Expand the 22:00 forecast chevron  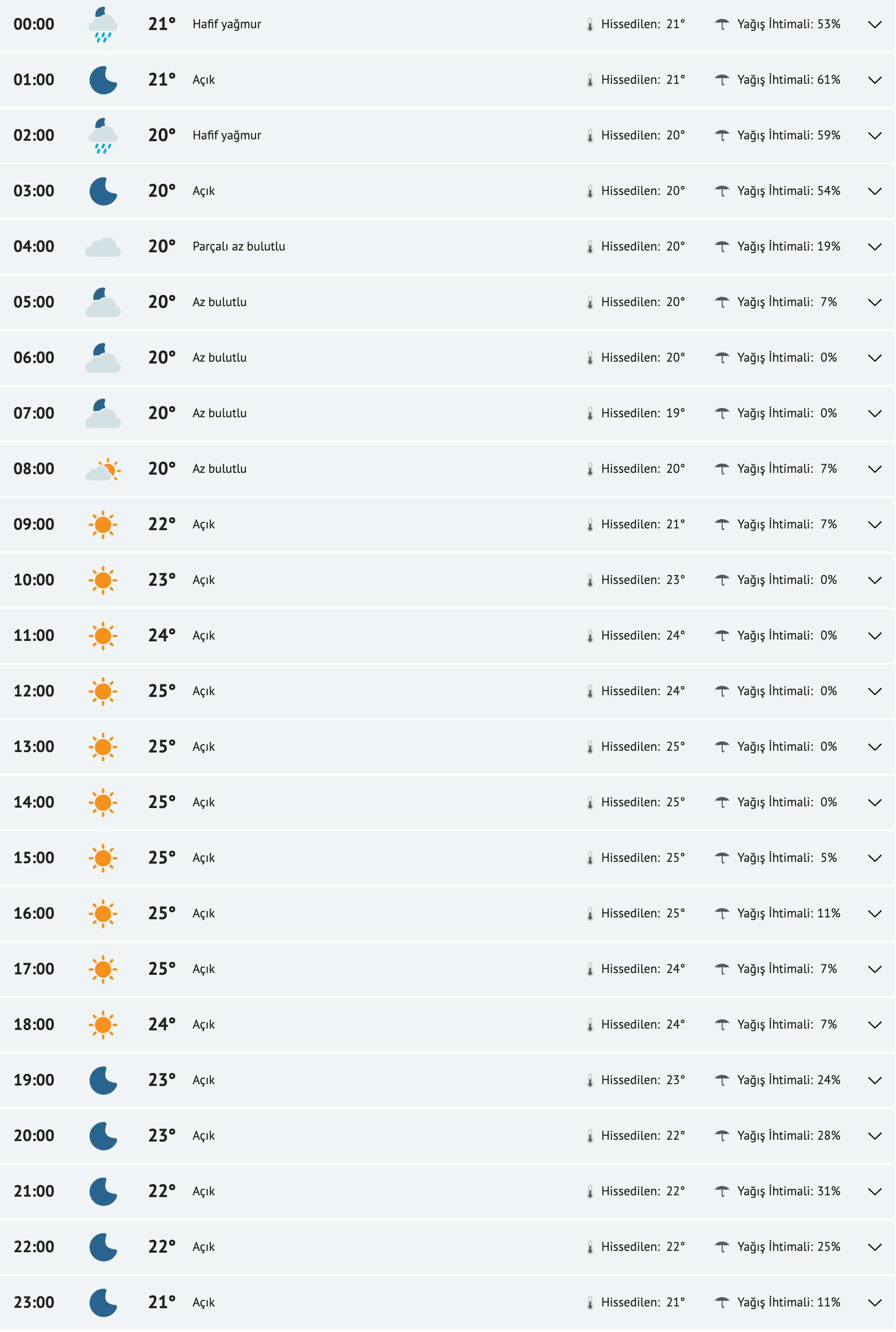[874, 1247]
